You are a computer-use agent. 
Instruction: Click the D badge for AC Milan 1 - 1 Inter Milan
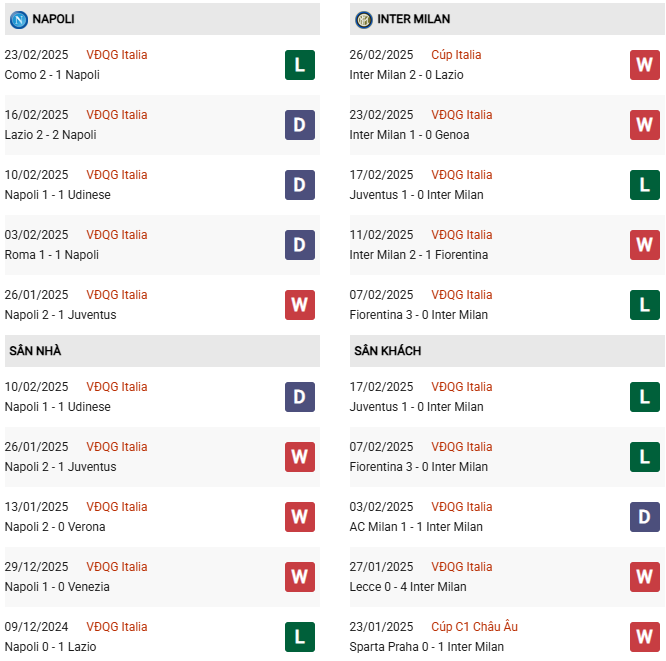click(644, 517)
